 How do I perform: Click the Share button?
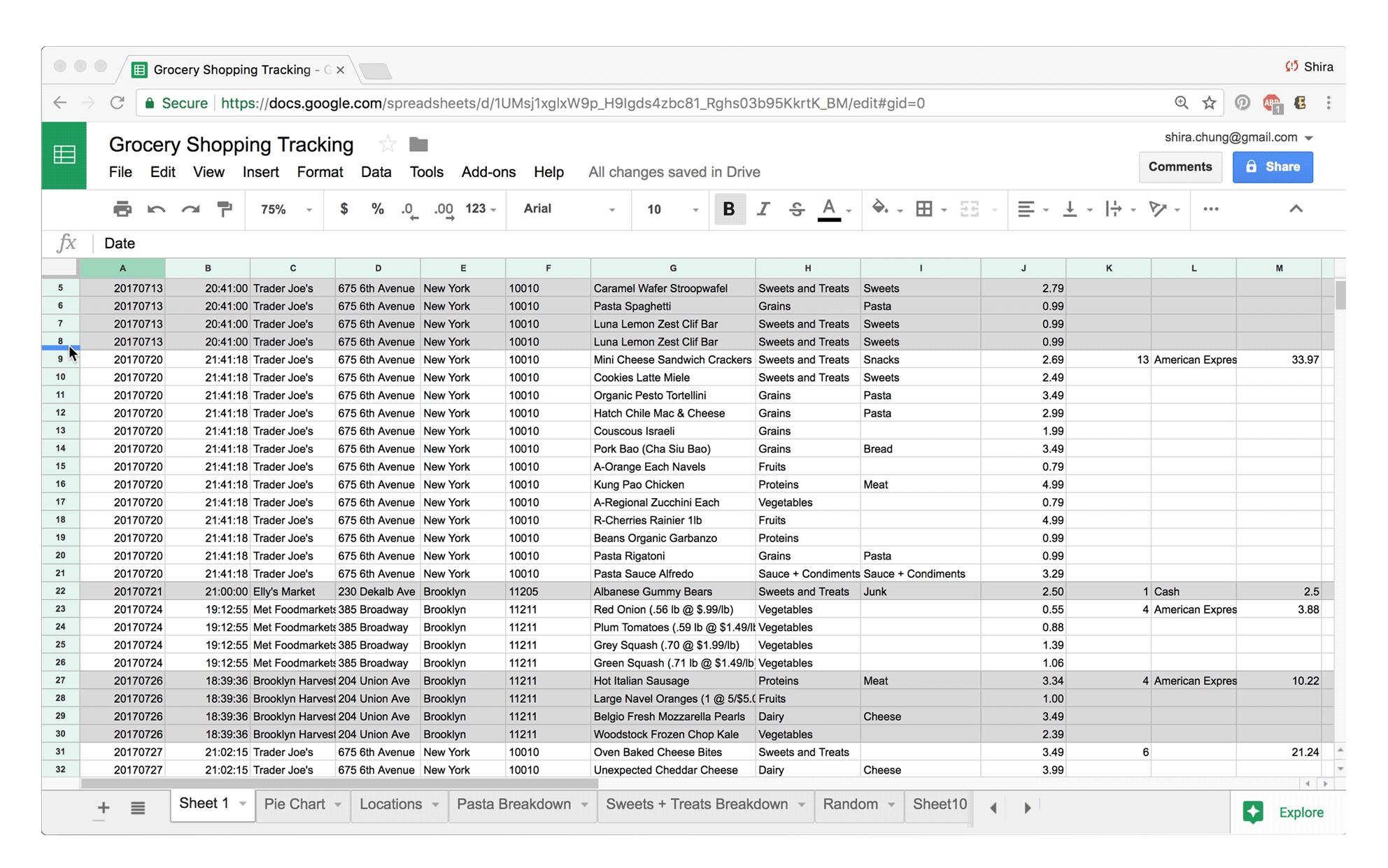click(x=1272, y=166)
